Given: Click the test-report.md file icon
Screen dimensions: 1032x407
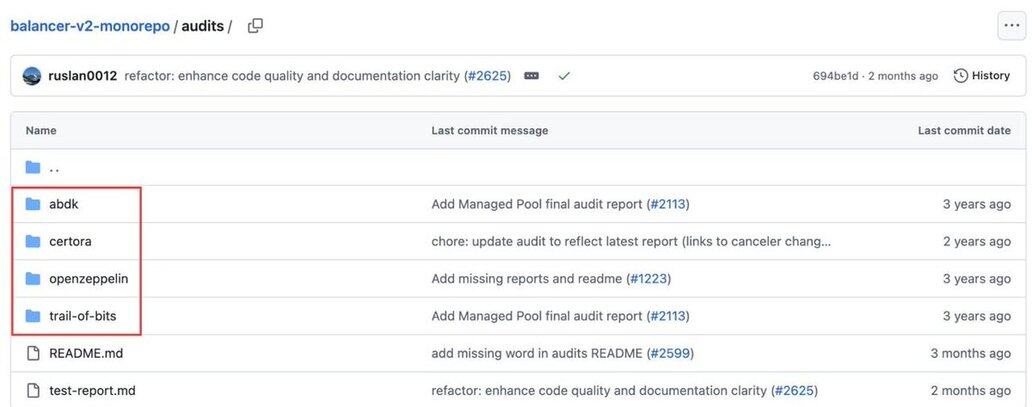Looking at the screenshot, I should coord(33,390).
